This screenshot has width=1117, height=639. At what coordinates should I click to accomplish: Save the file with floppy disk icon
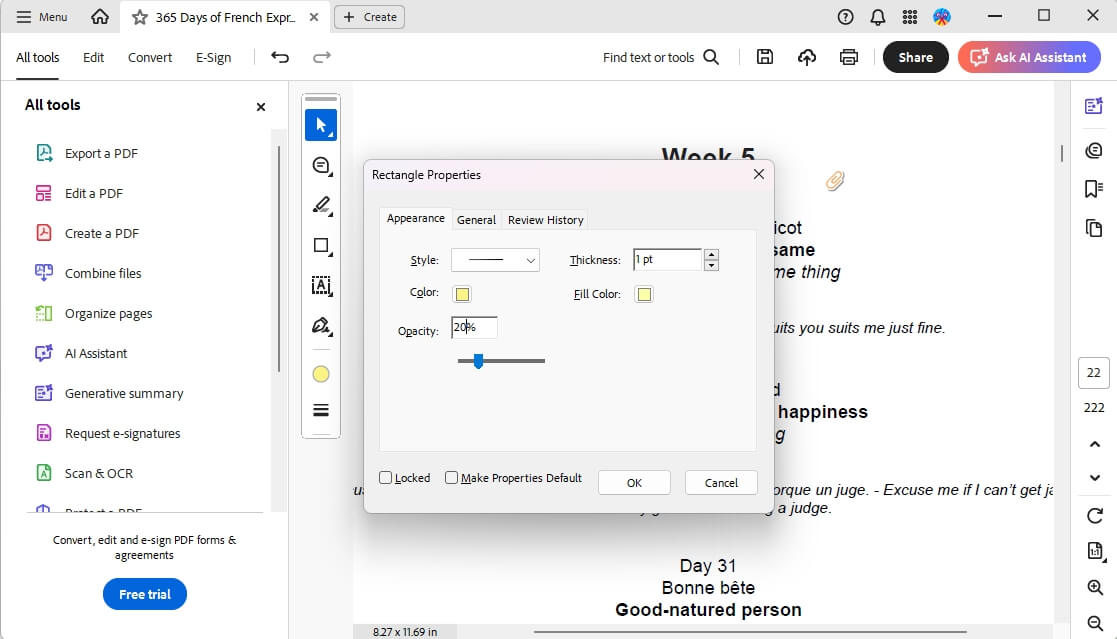point(765,57)
